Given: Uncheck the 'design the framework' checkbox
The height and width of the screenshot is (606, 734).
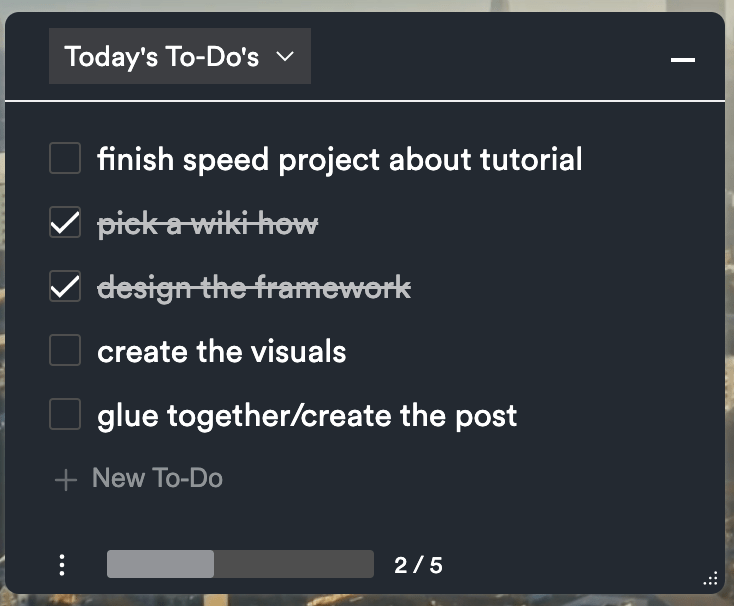Looking at the screenshot, I should coord(65,288).
